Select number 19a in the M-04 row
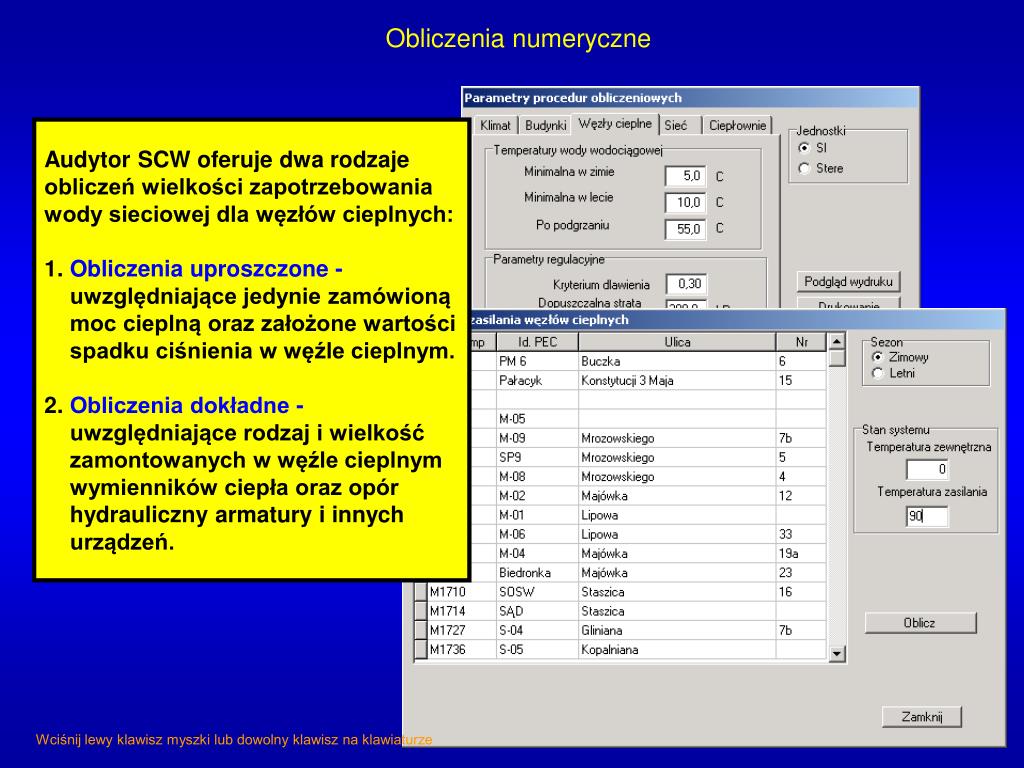 pos(801,554)
